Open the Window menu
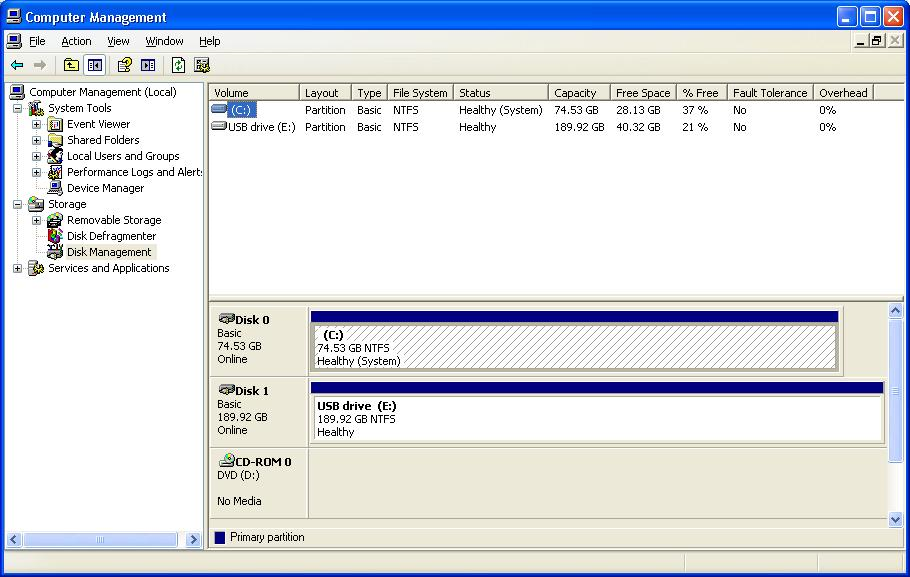Viewport: 910px width, 577px height. pos(164,41)
